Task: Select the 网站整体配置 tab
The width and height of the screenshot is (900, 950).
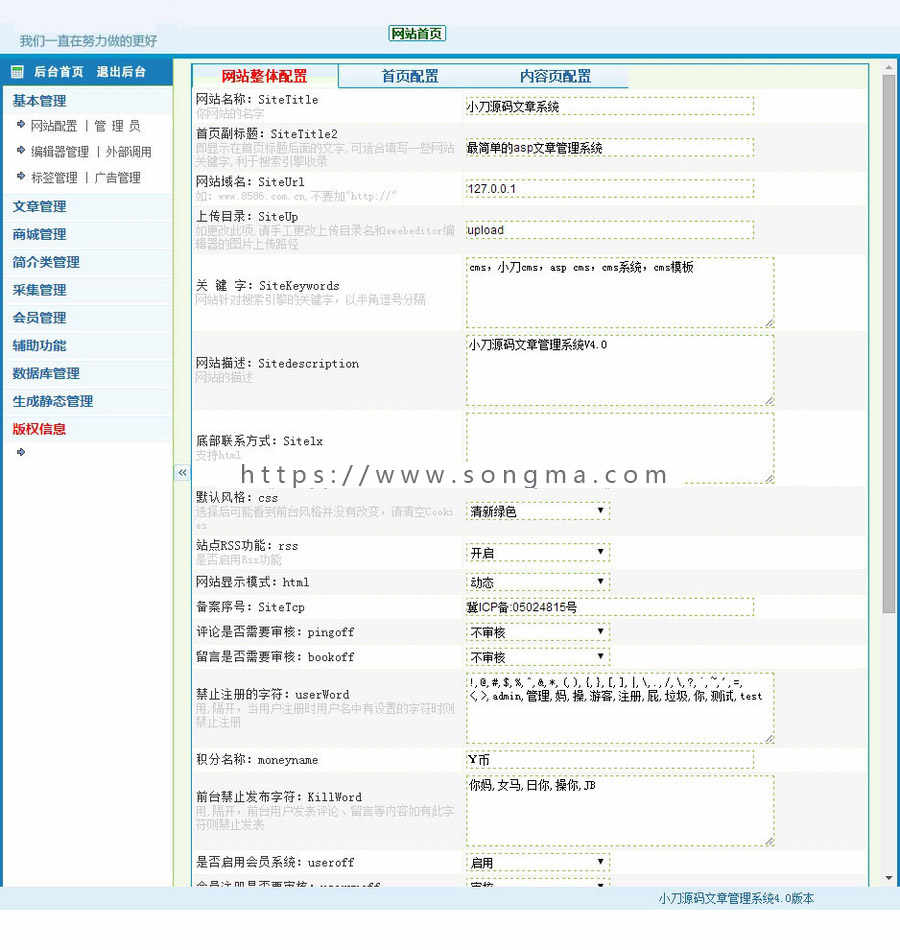Action: click(x=264, y=76)
